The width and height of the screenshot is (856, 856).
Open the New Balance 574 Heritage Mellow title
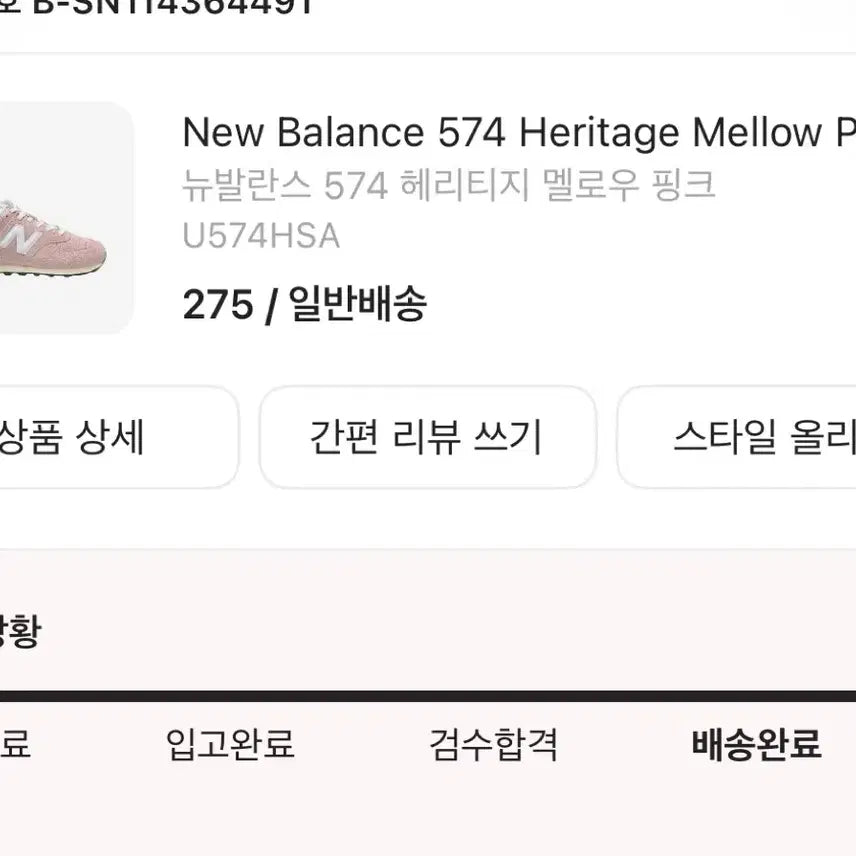point(500,133)
